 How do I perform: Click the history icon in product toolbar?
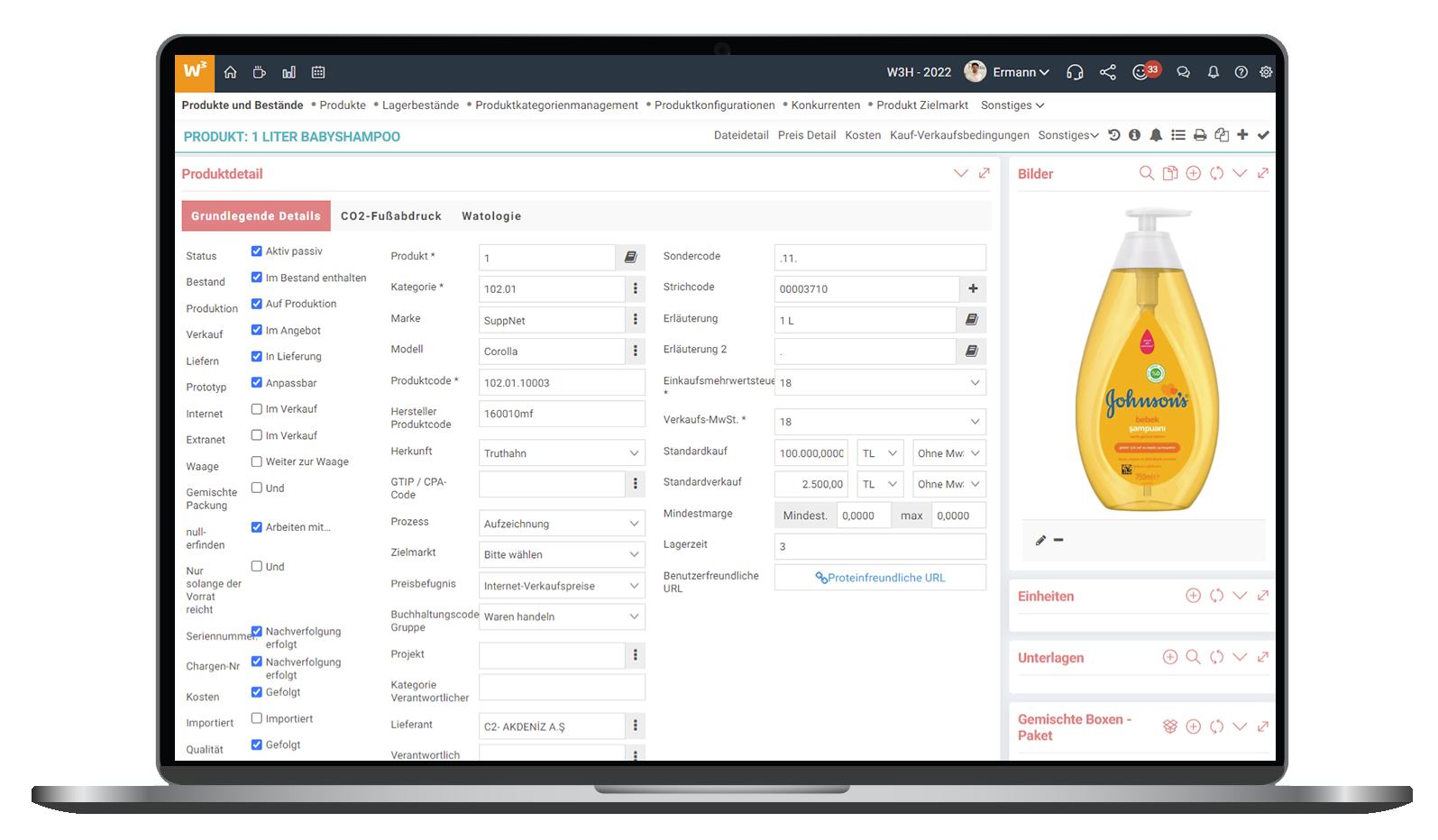(x=1114, y=135)
